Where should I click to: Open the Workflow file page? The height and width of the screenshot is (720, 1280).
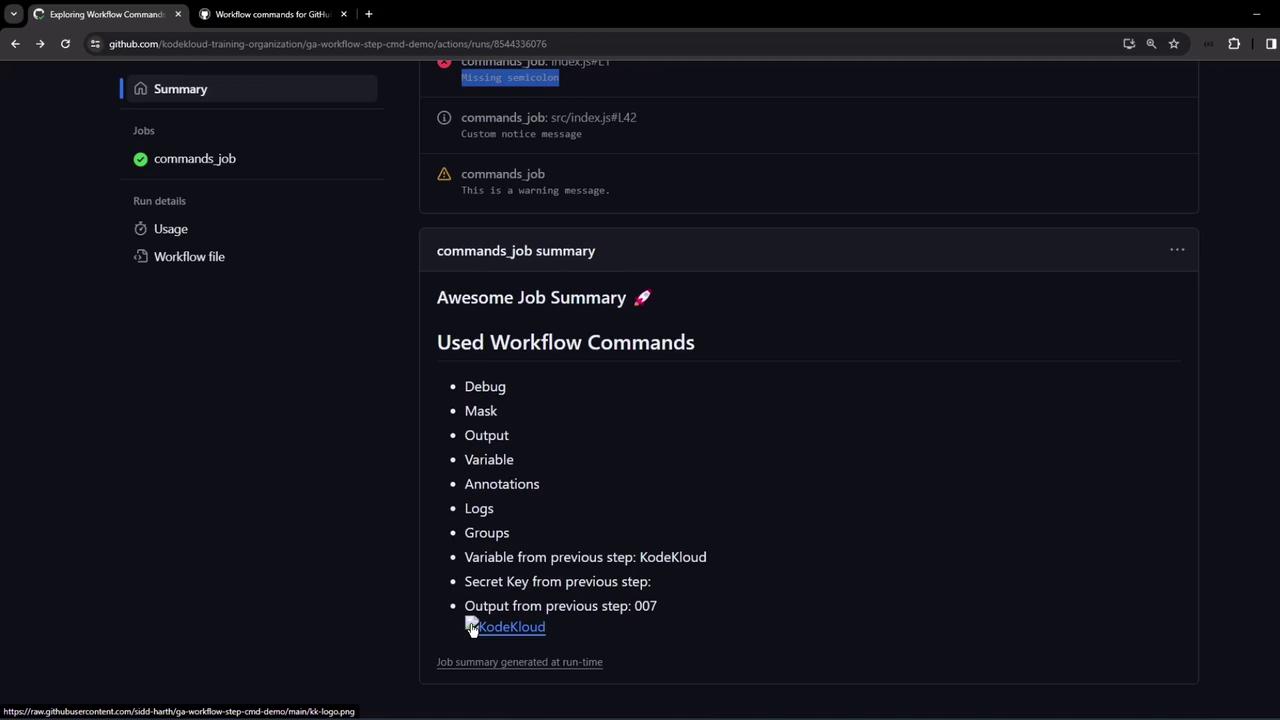click(x=189, y=257)
